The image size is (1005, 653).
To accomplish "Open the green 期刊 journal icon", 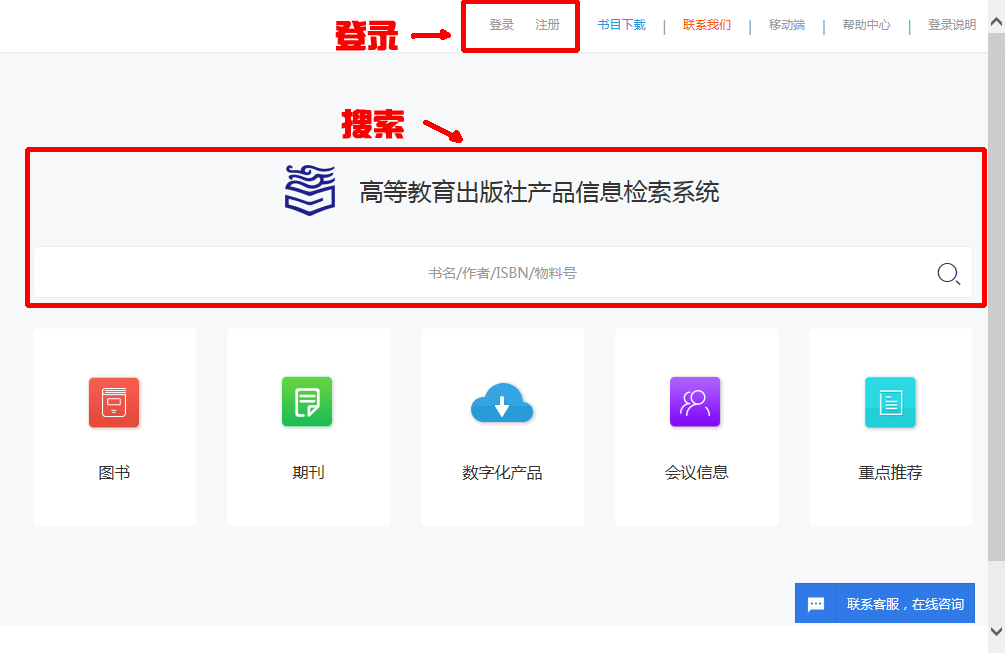I will tap(308, 402).
